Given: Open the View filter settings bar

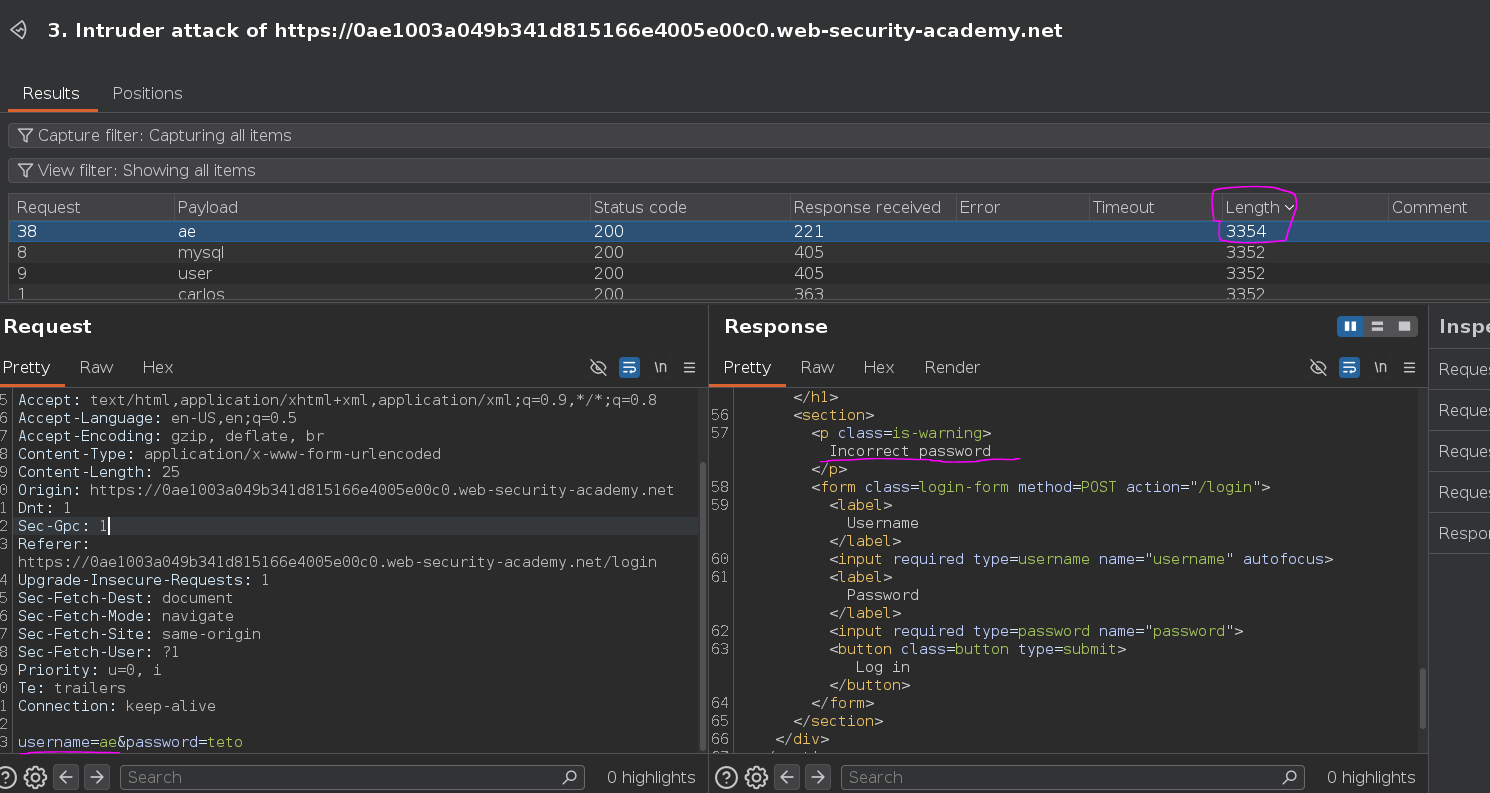Looking at the screenshot, I should tap(749, 170).
